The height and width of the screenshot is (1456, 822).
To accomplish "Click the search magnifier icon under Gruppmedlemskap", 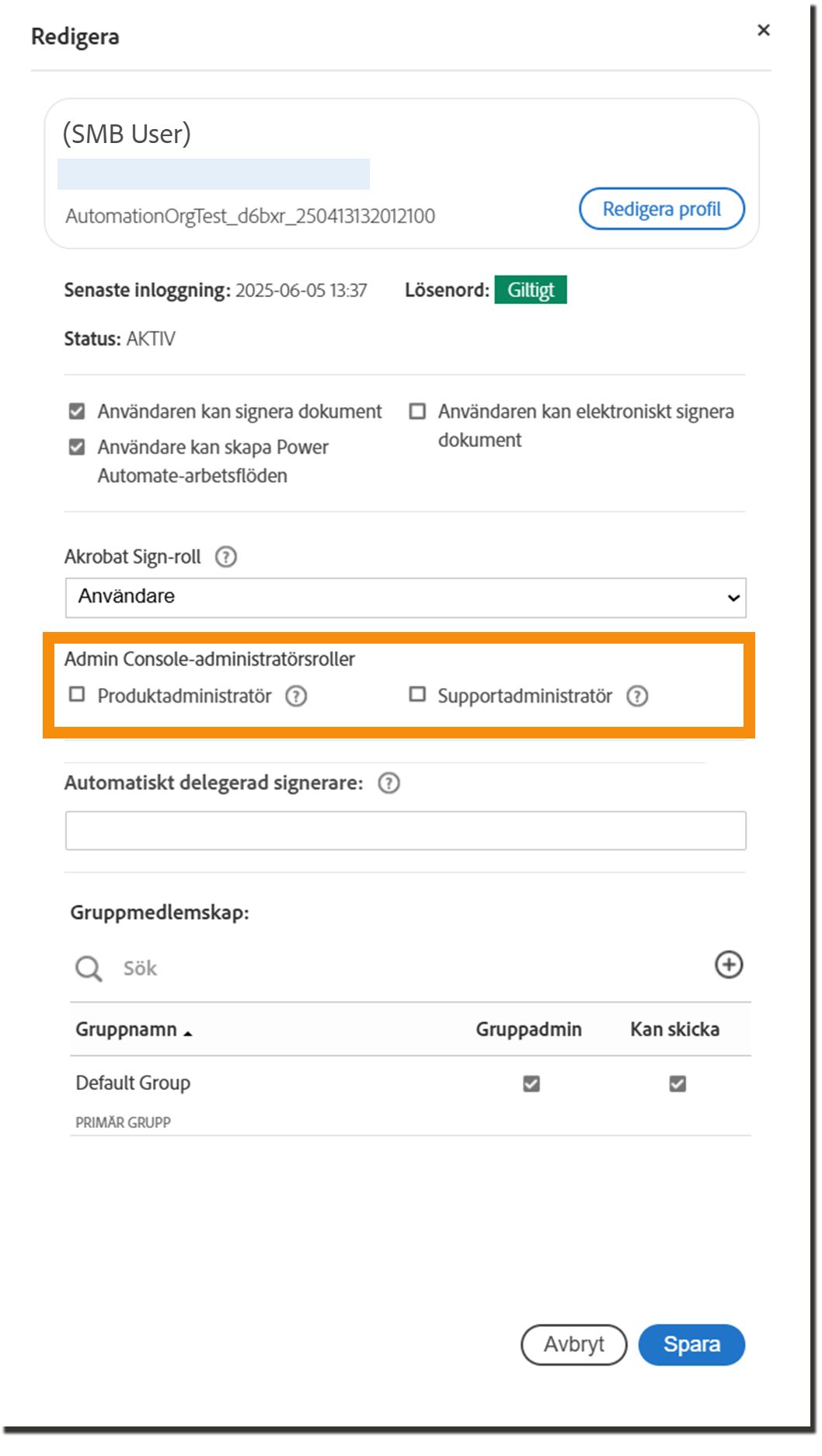I will pyautogui.click(x=89, y=969).
